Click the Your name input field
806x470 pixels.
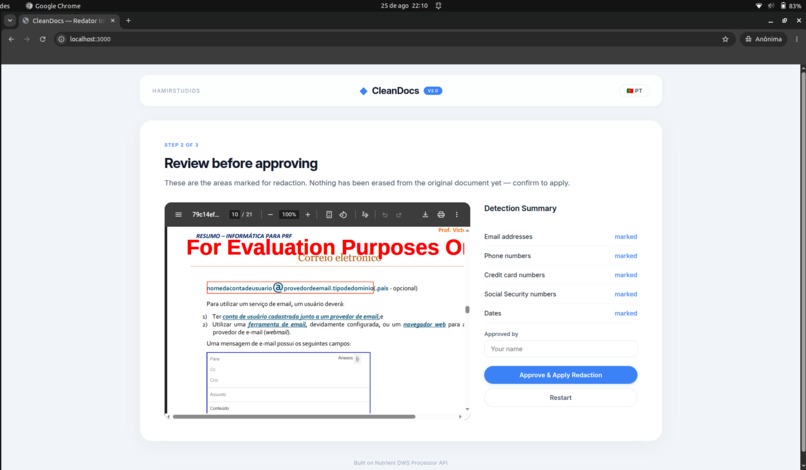[x=560, y=349]
